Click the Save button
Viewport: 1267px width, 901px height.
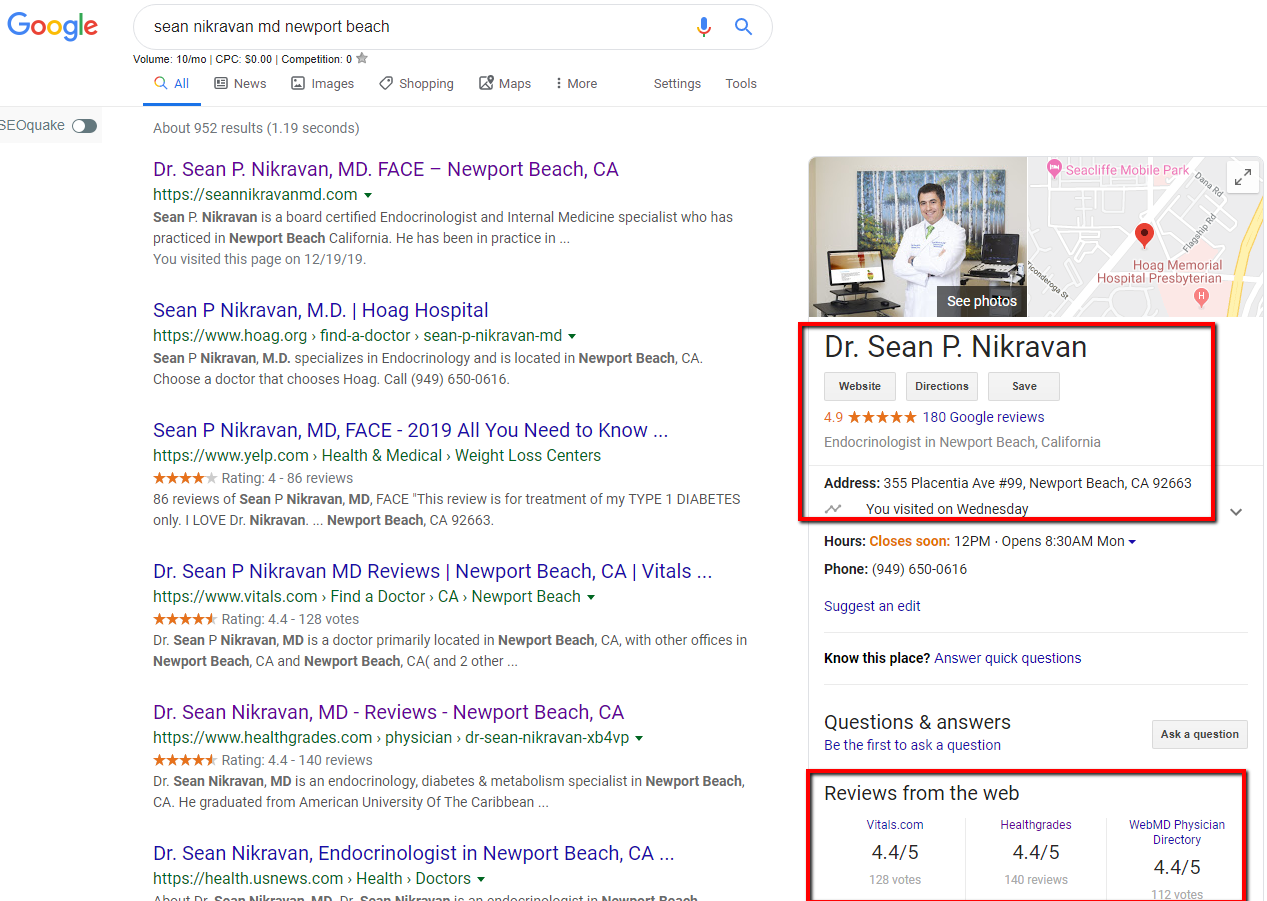1024,386
